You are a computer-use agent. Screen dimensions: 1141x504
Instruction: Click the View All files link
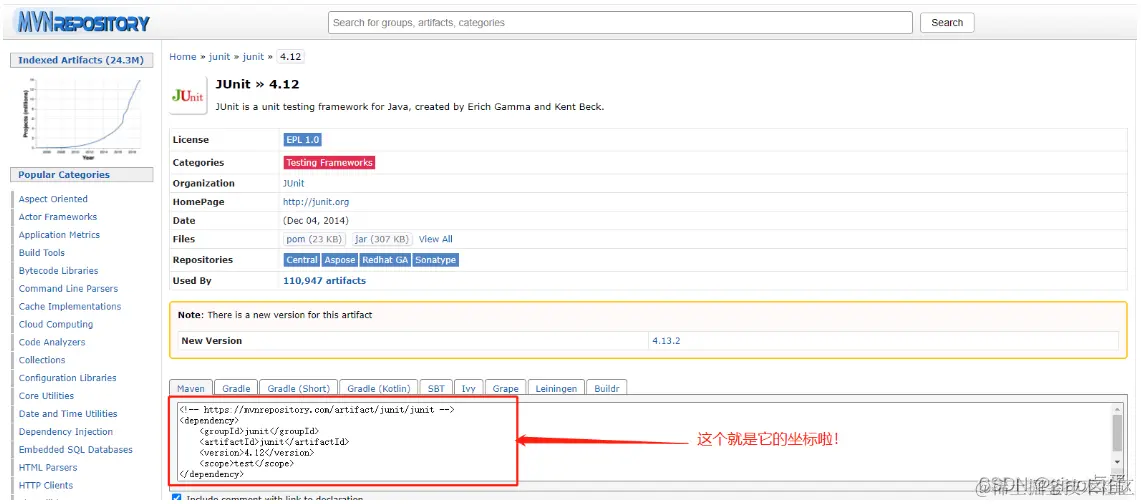click(x=435, y=239)
